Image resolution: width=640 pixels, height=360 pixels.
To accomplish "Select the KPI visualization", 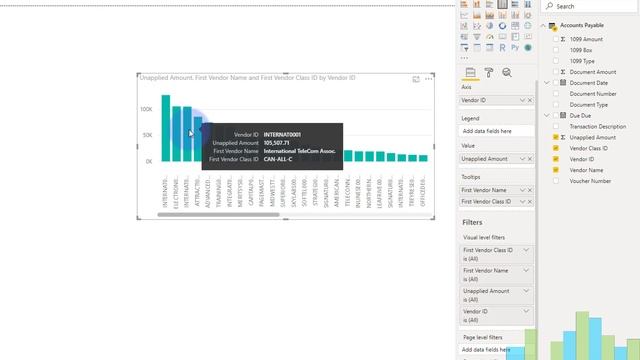I will click(528, 37).
